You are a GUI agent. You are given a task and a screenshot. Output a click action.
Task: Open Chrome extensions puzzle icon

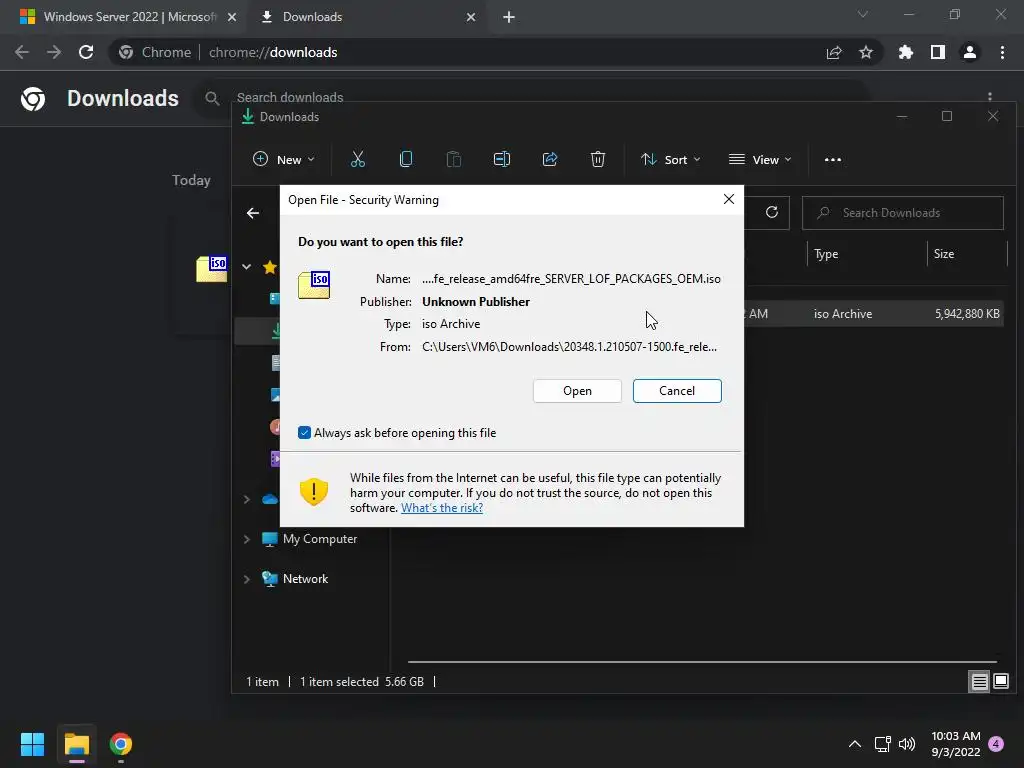pyautogui.click(x=906, y=52)
